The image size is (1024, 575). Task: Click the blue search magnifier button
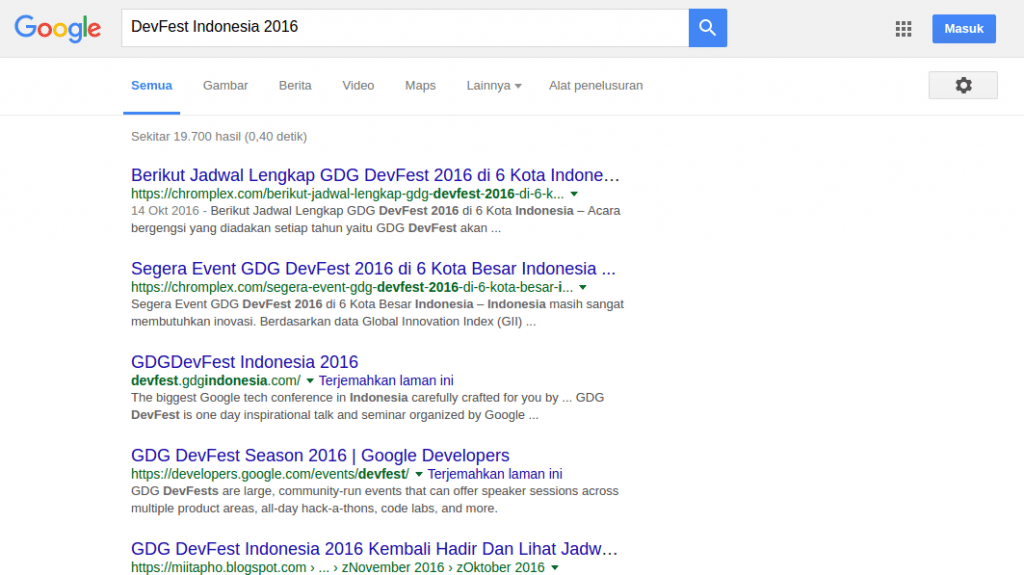(x=707, y=28)
